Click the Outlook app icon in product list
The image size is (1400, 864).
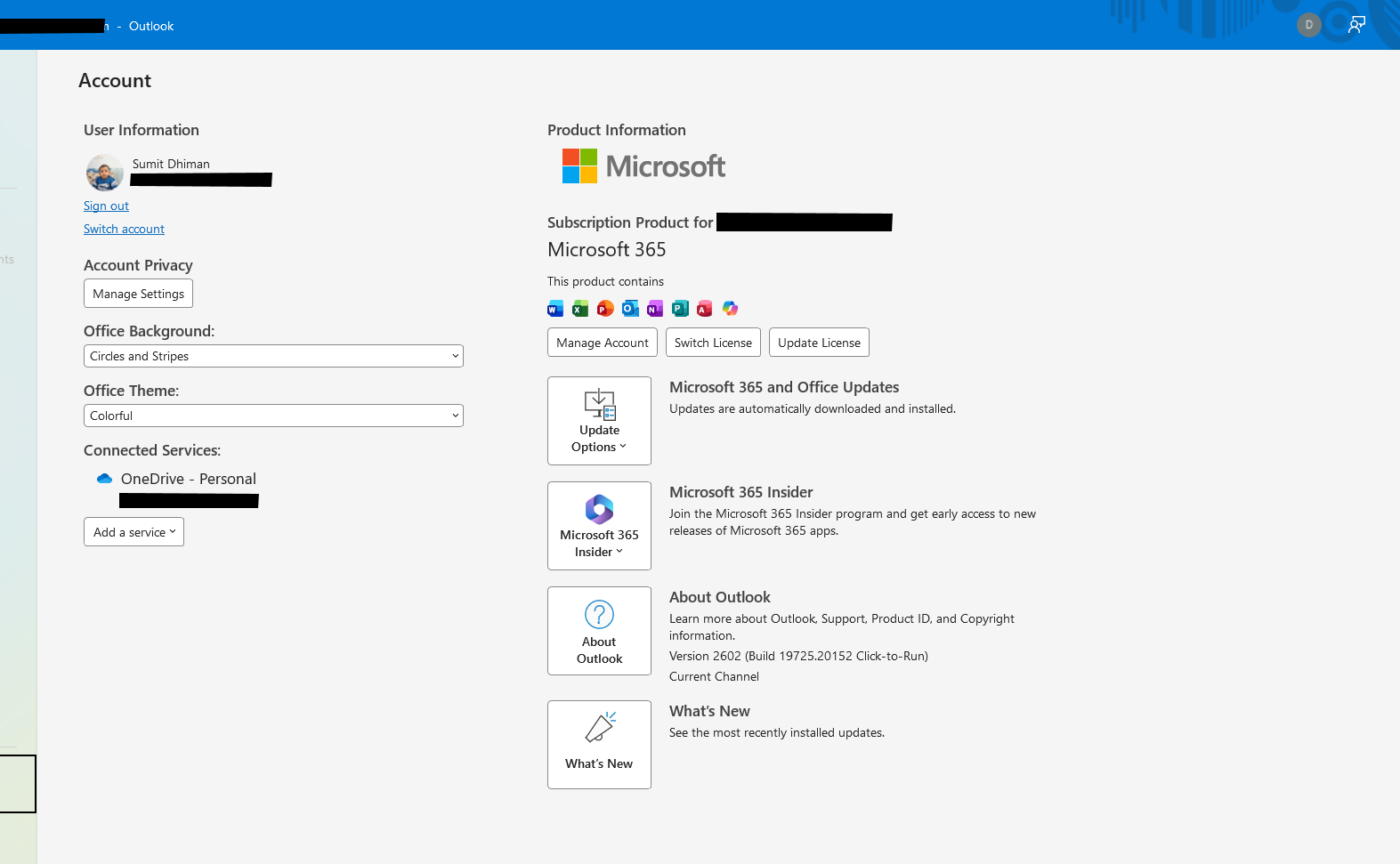pyautogui.click(x=630, y=309)
